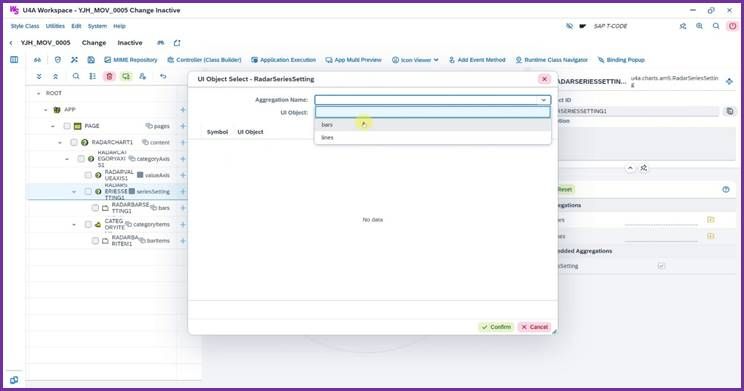Open the System menu
The width and height of the screenshot is (744, 391).
point(97,26)
